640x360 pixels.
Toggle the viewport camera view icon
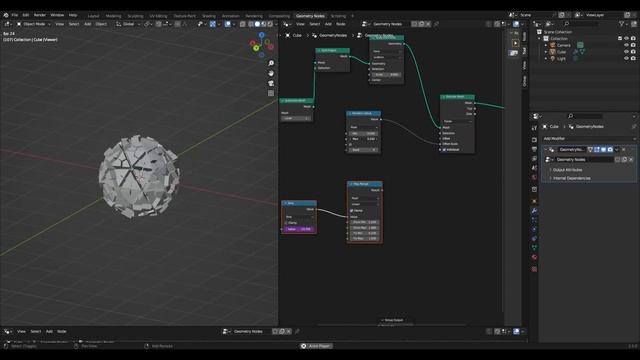(271, 83)
